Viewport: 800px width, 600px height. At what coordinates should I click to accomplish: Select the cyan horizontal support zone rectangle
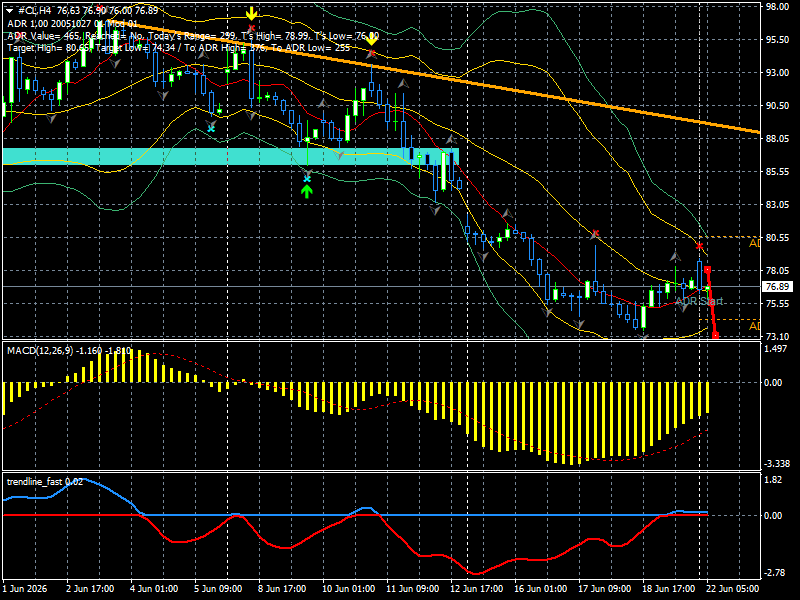(x=231, y=156)
